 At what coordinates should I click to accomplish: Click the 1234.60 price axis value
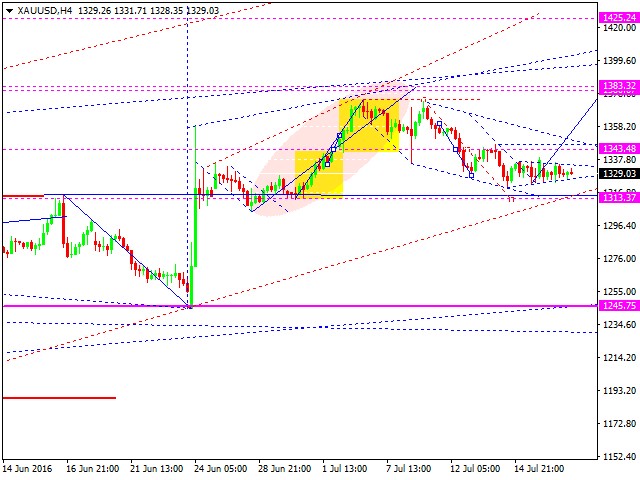point(619,324)
